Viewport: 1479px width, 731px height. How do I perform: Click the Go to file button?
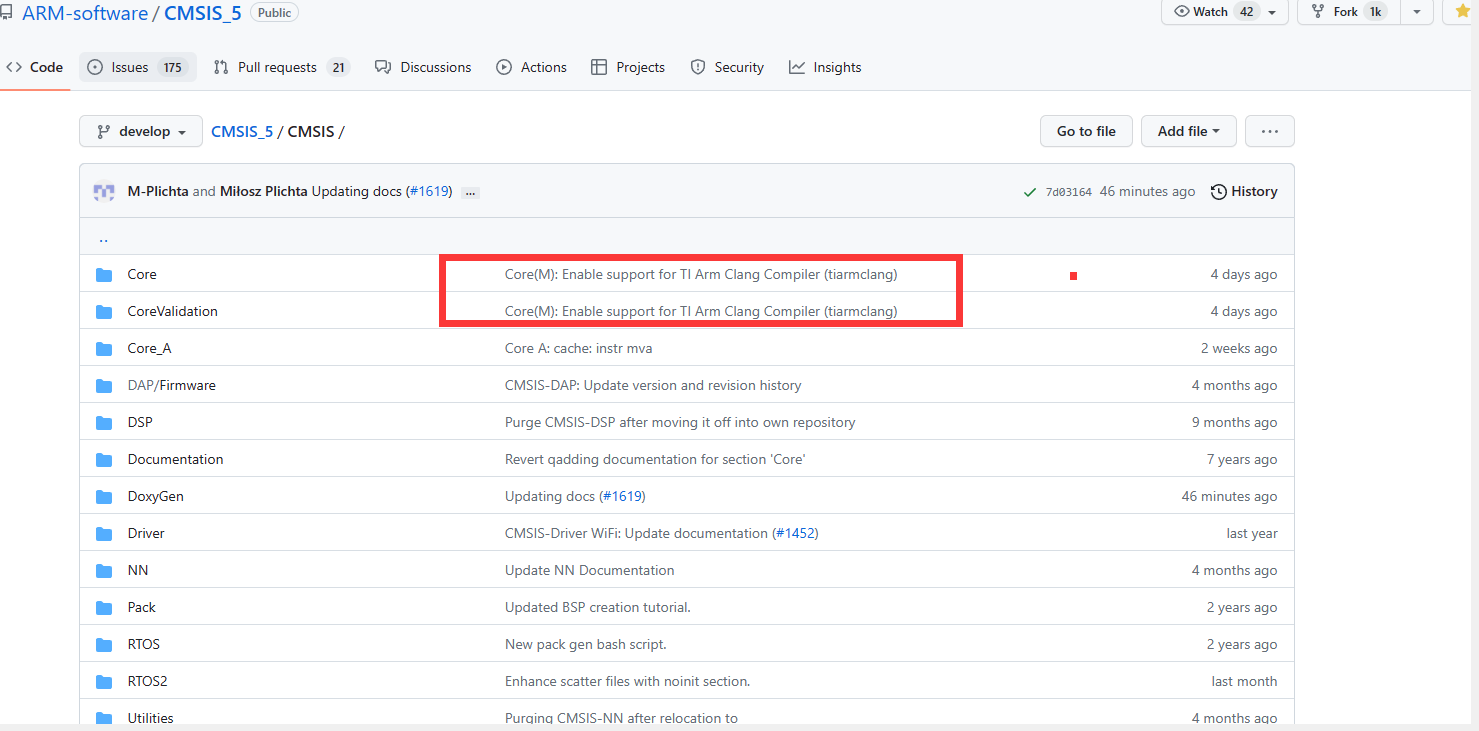(x=1086, y=131)
